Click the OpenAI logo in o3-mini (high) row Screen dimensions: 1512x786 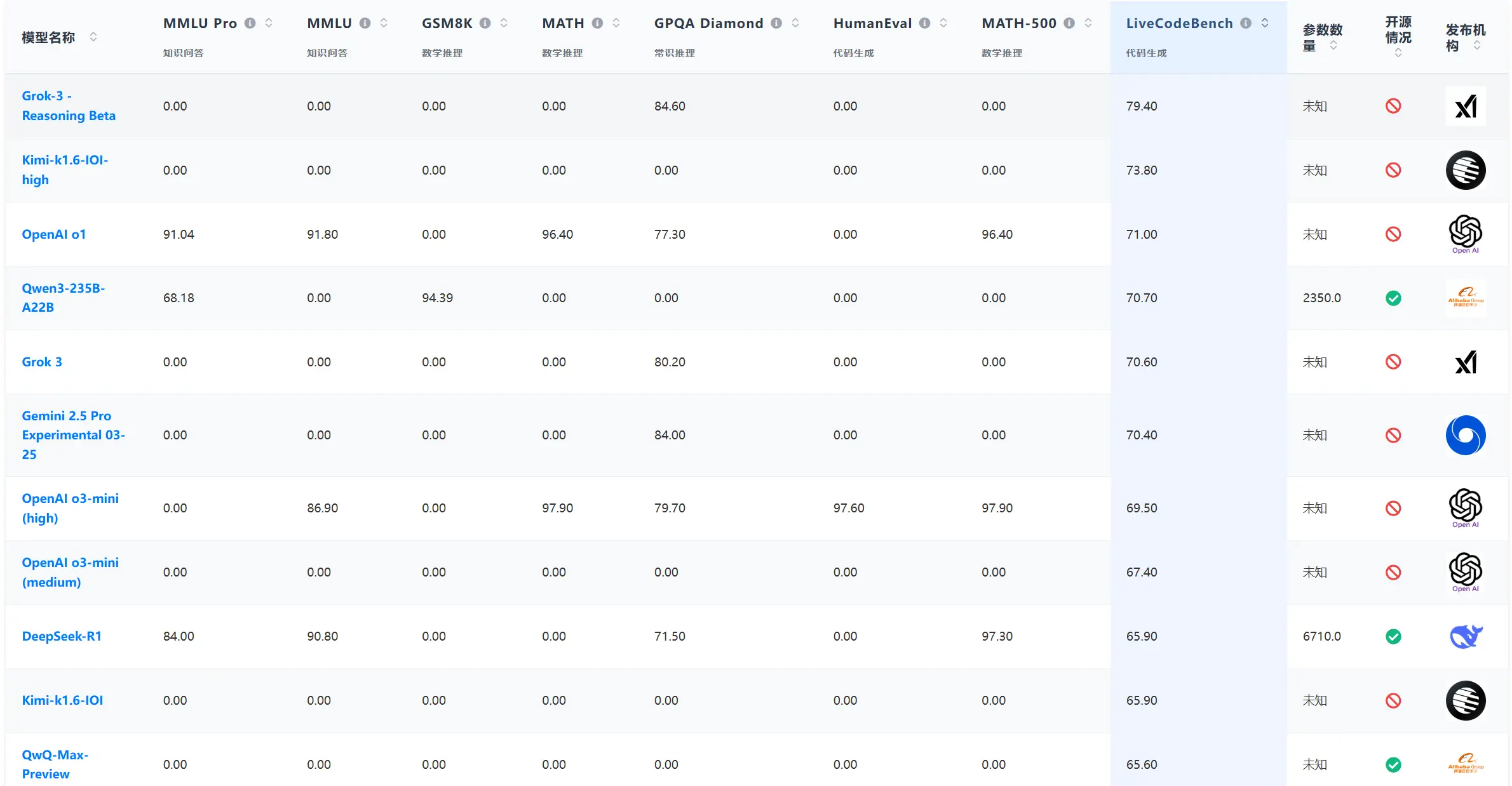pos(1466,508)
